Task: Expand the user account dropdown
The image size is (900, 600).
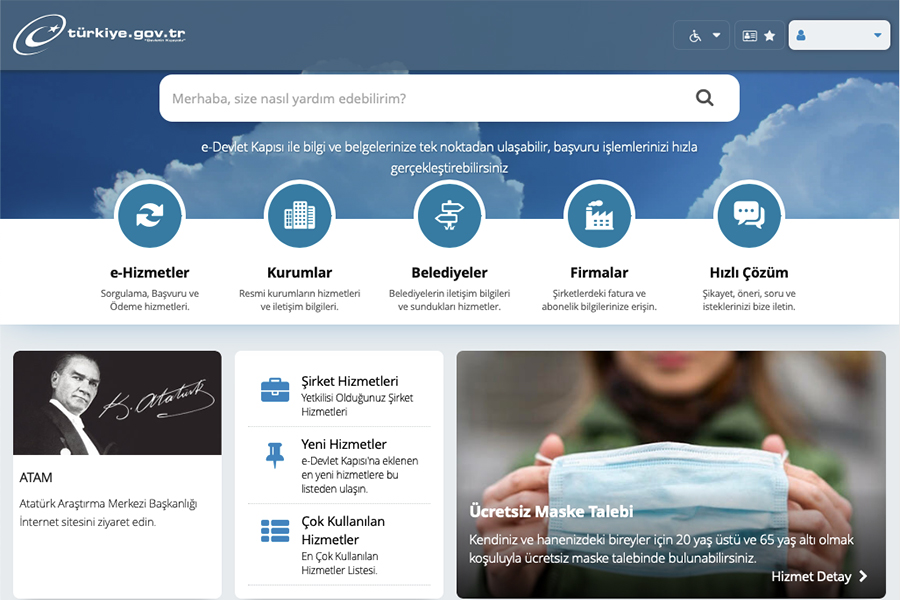Action: pyautogui.click(x=839, y=36)
